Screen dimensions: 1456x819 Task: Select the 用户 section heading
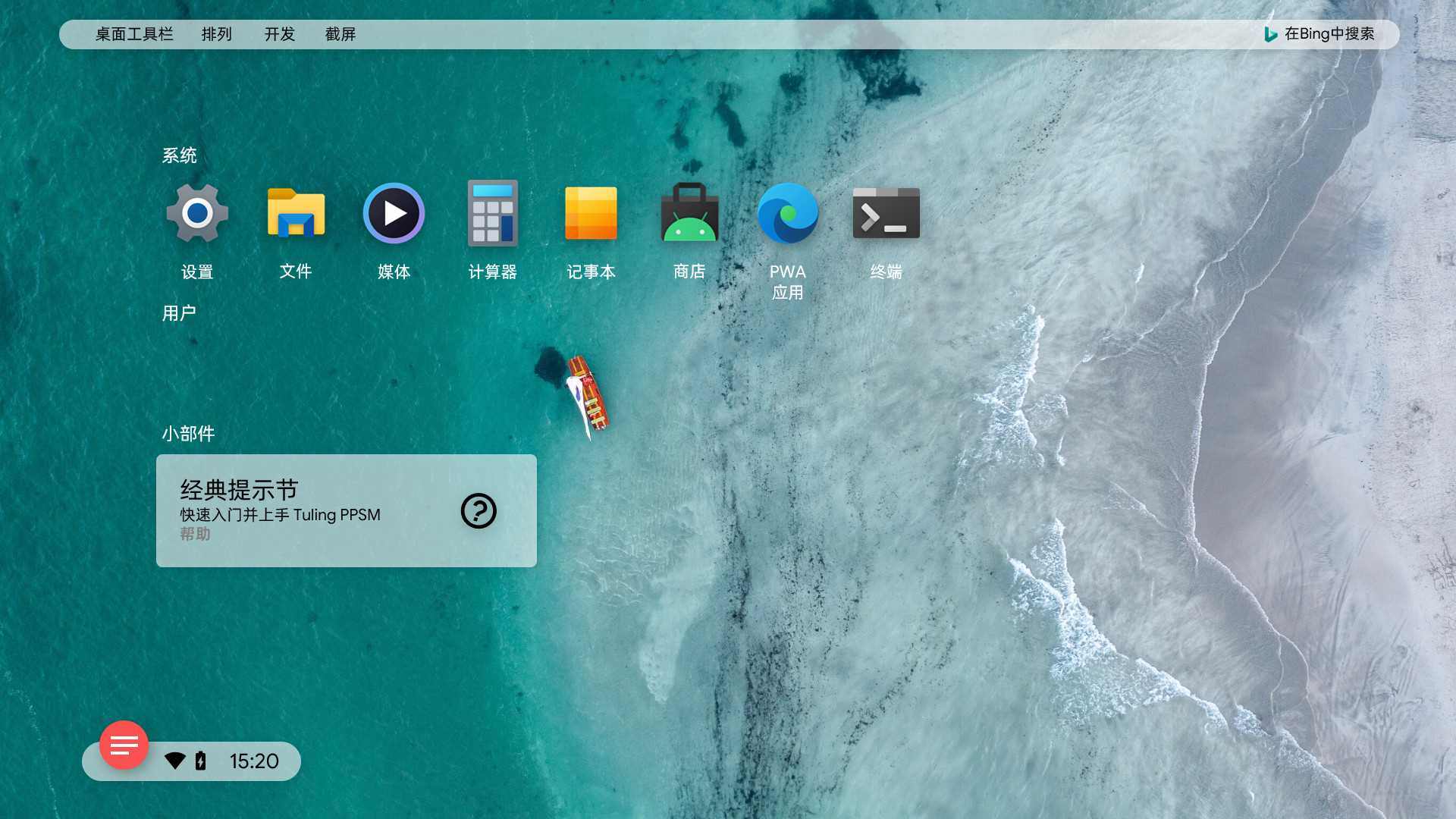(179, 313)
